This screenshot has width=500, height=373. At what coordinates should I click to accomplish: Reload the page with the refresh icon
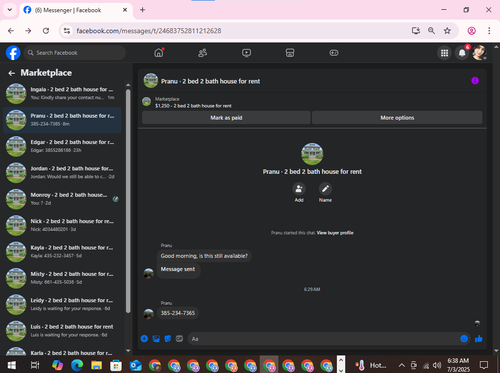click(x=46, y=31)
